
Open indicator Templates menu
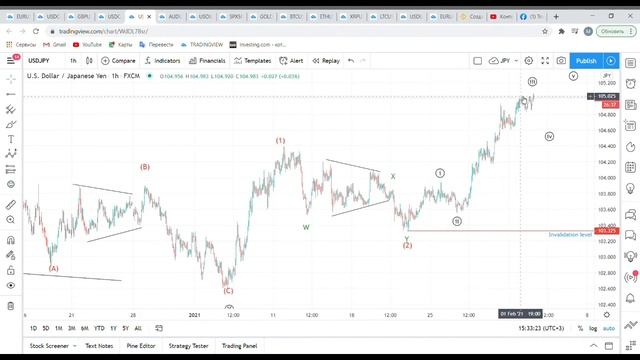(x=253, y=61)
